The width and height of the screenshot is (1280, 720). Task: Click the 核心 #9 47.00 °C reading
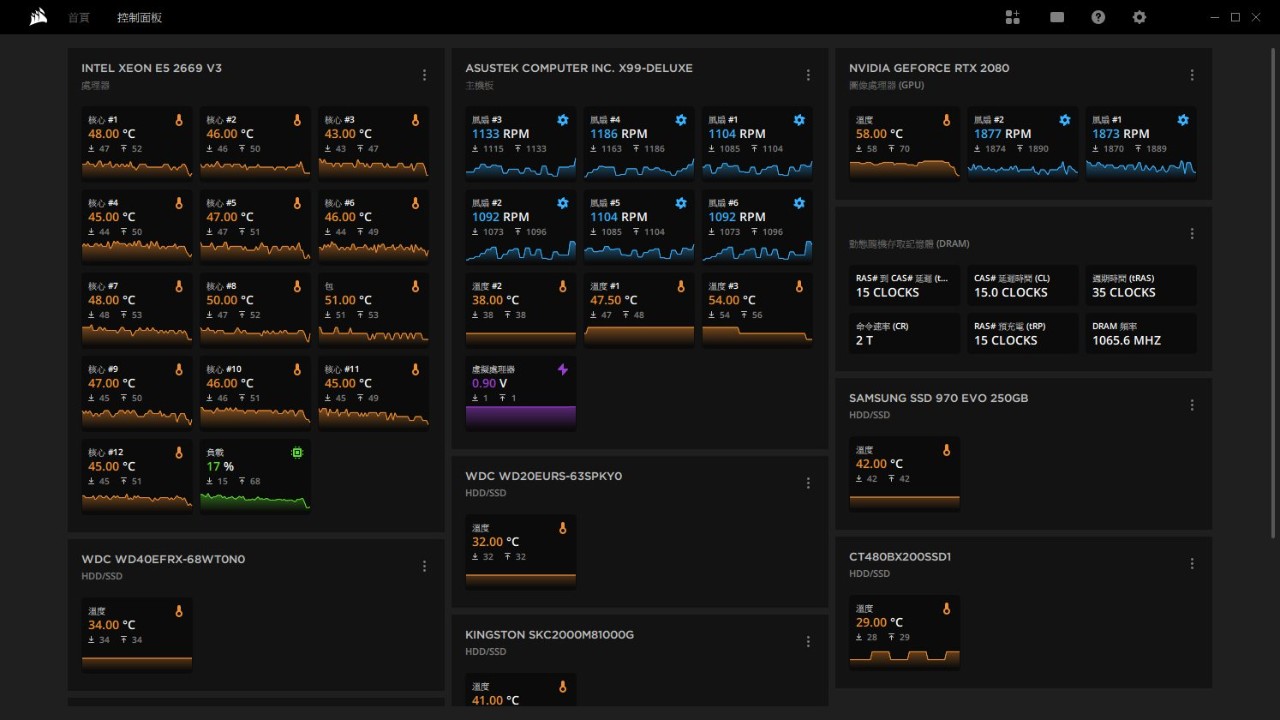pyautogui.click(x=111, y=383)
